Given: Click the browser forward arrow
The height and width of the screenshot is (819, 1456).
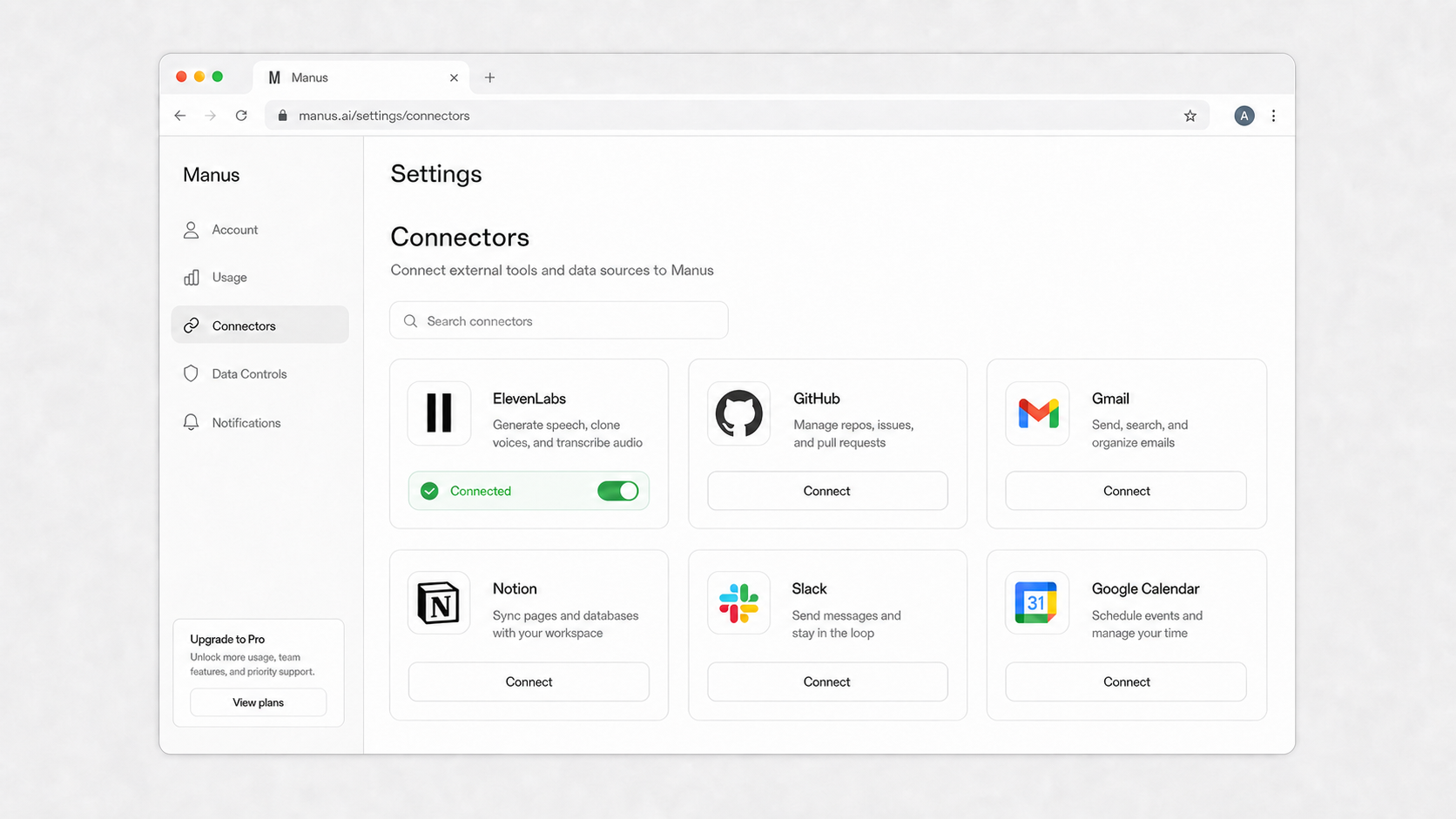Looking at the screenshot, I should [x=211, y=116].
